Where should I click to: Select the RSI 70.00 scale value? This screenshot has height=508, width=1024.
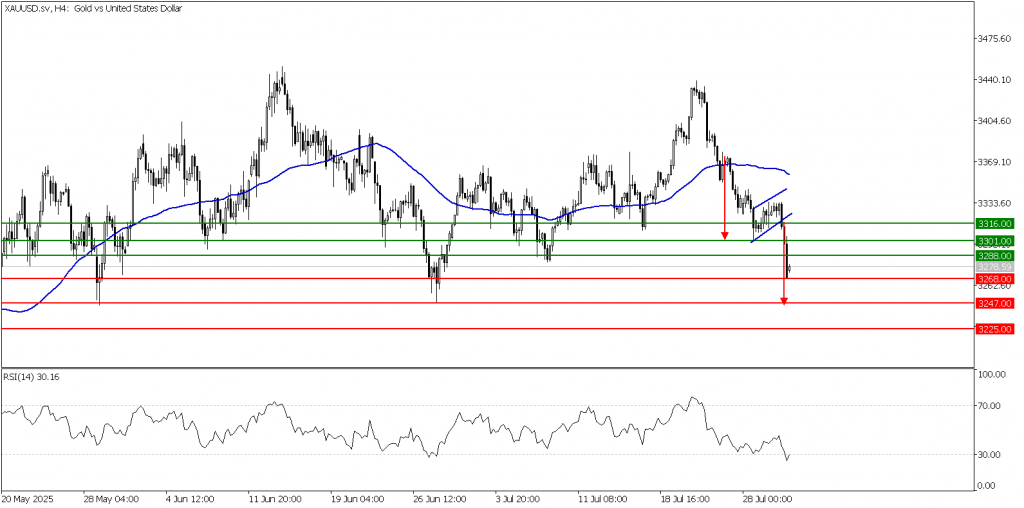(x=991, y=406)
